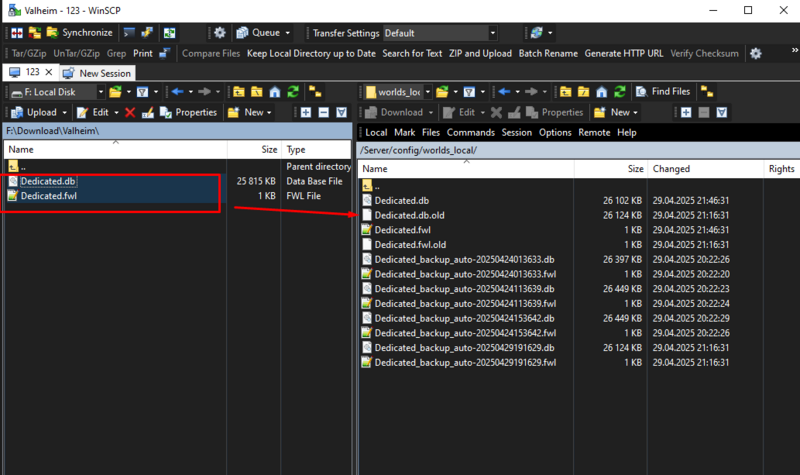
Task: Open the preferences gear left of Queue
Action: [220, 33]
